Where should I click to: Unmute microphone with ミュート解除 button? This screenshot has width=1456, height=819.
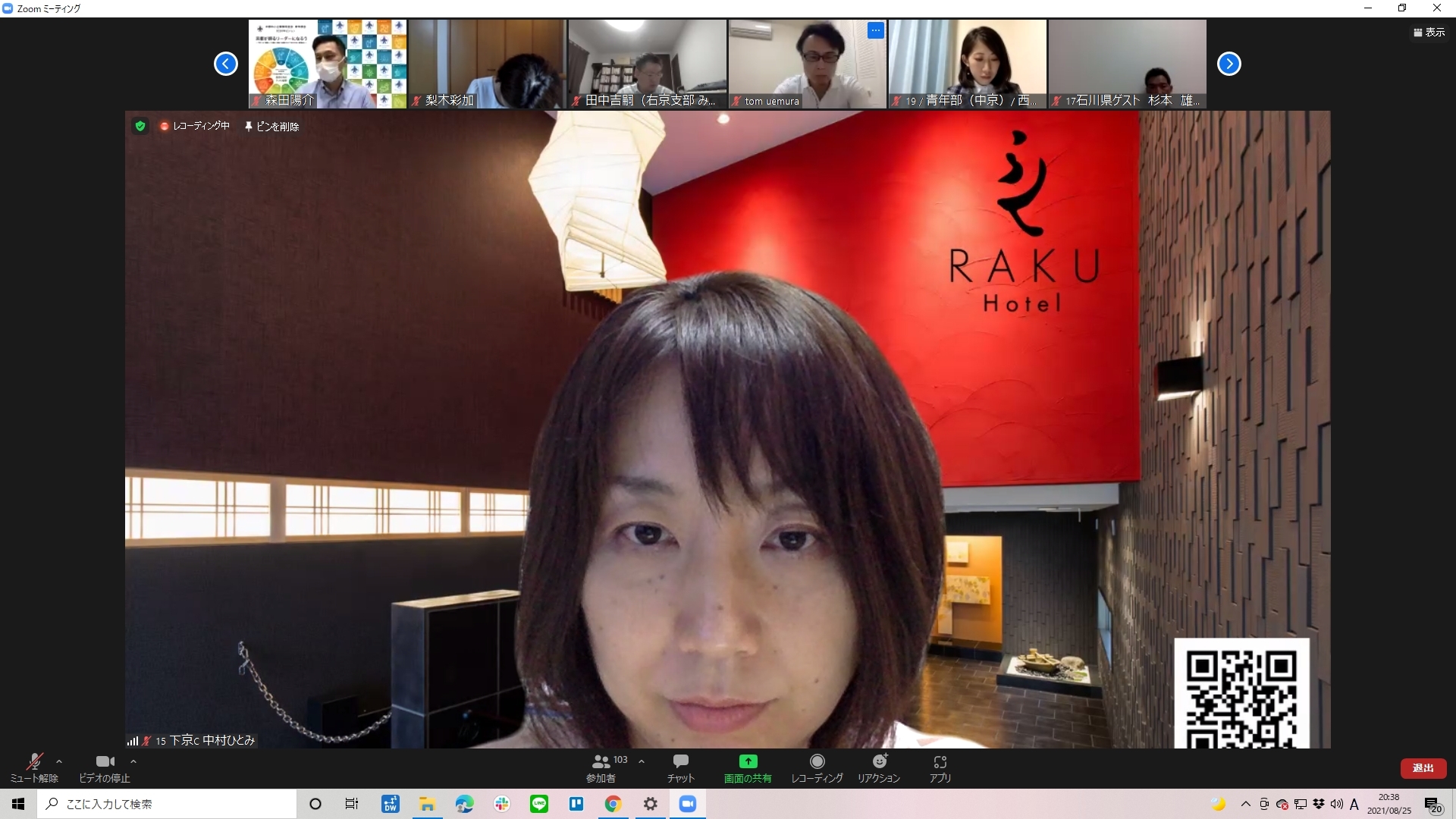pos(34,768)
